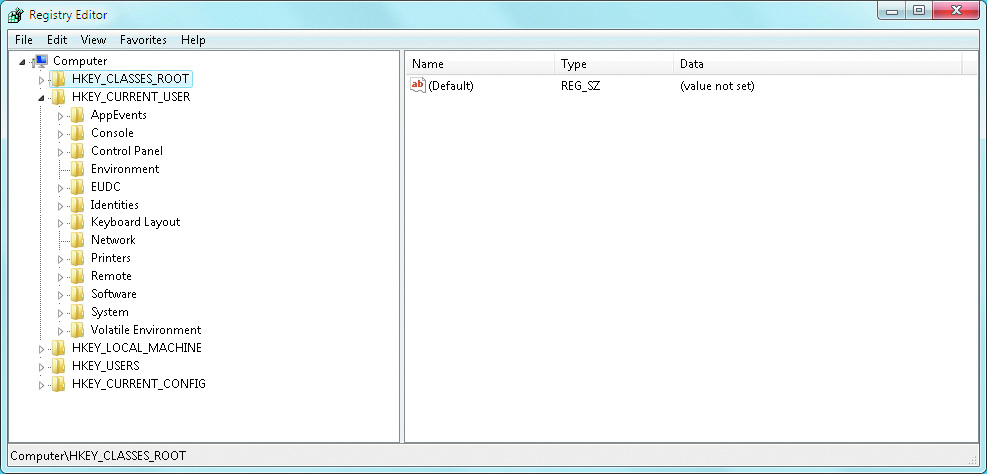Sort values by Type column header

(x=614, y=64)
